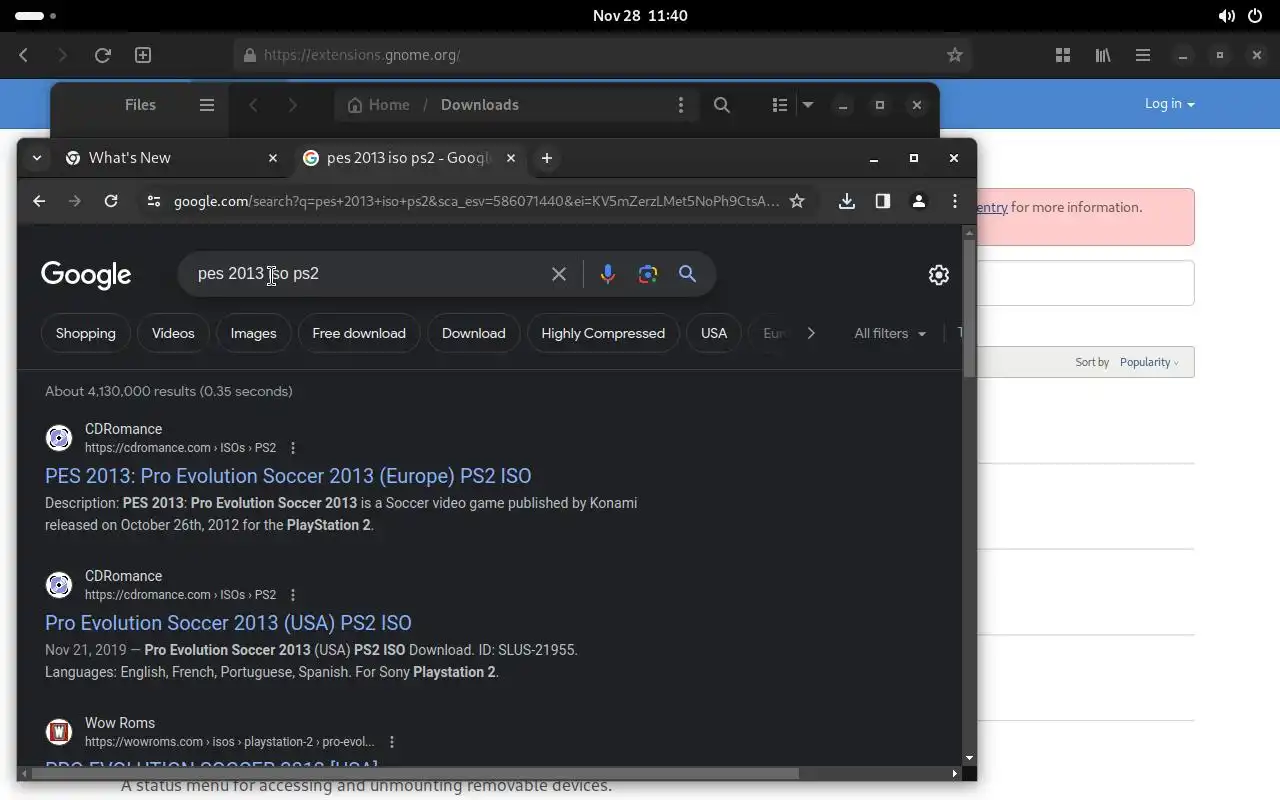The image size is (1280, 800).
Task: Close the pes 2013 iso ps2 tab
Action: point(511,158)
